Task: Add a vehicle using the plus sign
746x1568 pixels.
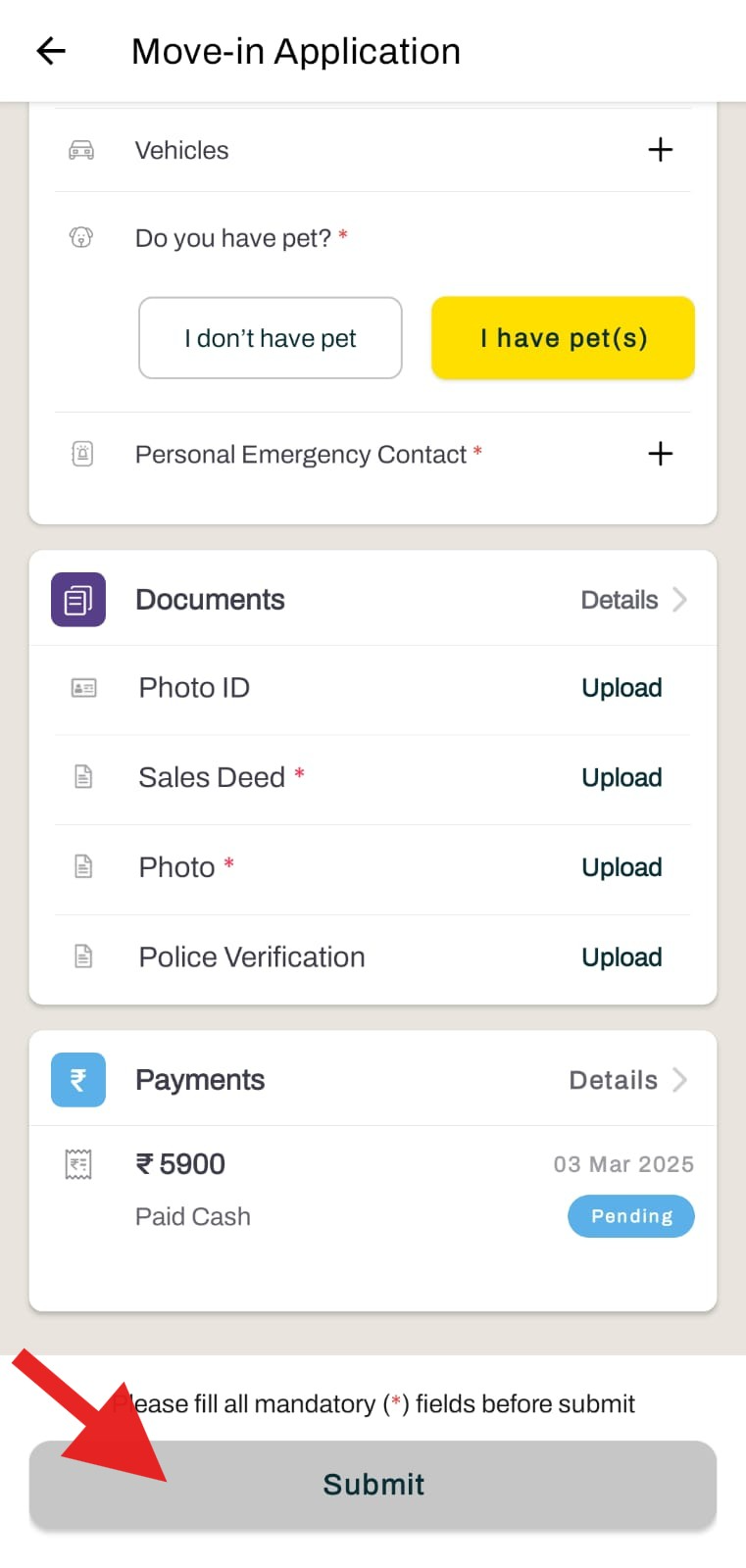Action: 661,150
